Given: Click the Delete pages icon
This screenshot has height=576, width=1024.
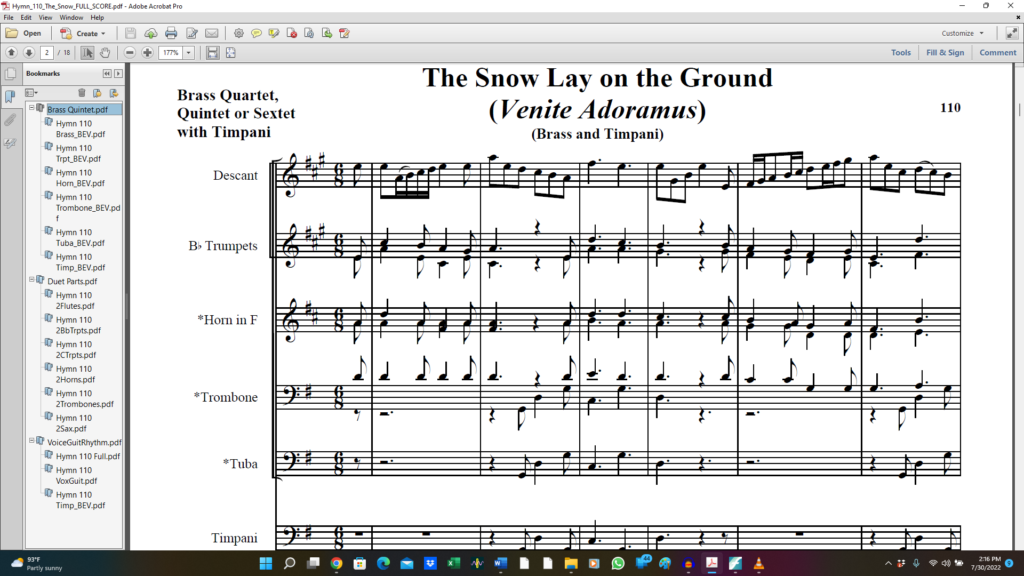Looking at the screenshot, I should coord(292,33).
